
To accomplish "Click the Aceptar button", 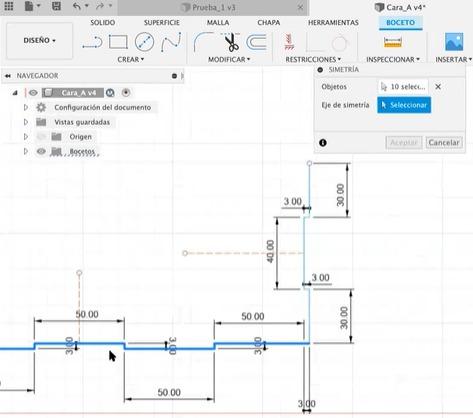I will 404,143.
